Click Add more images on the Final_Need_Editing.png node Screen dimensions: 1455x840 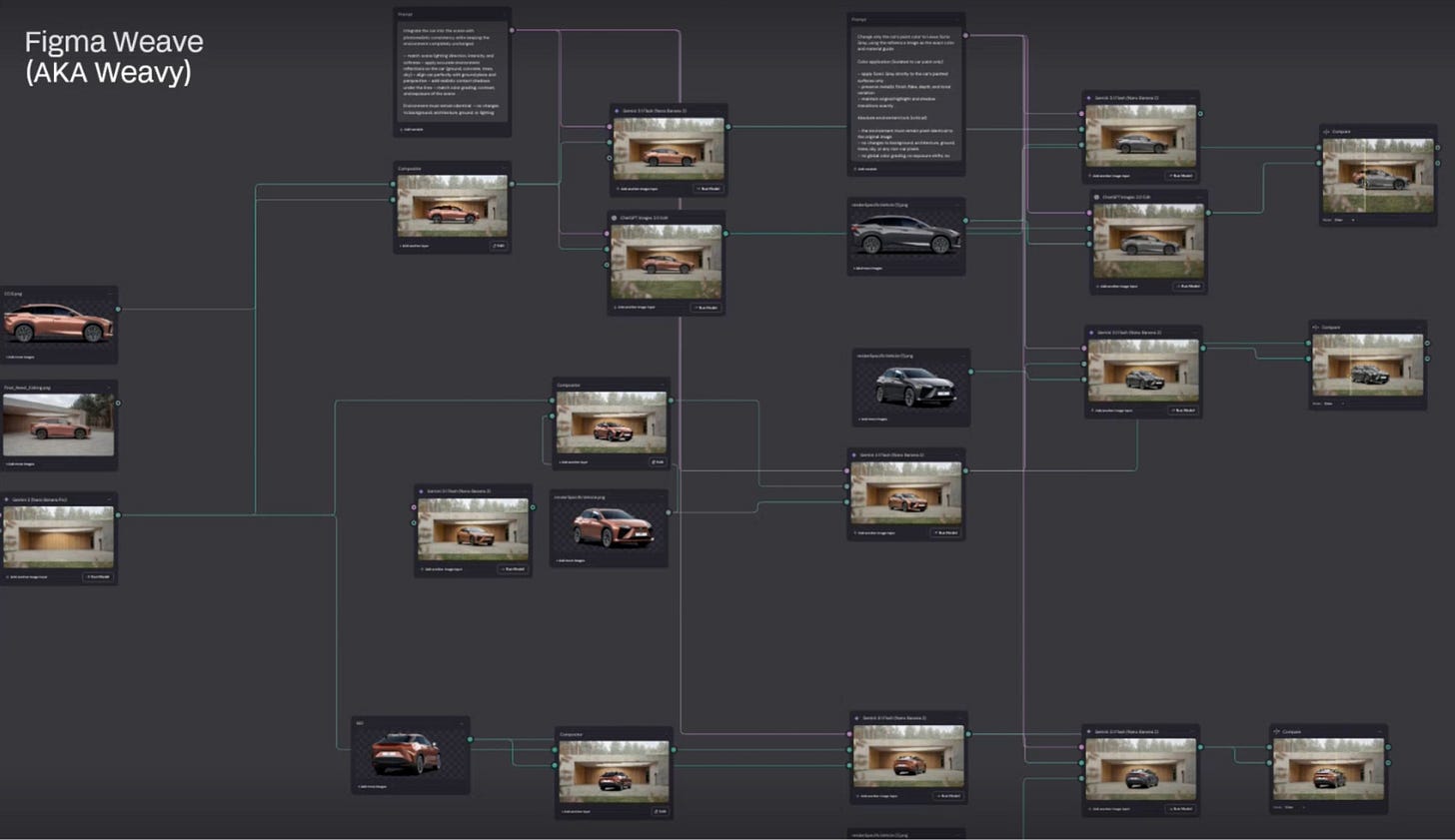[20, 463]
